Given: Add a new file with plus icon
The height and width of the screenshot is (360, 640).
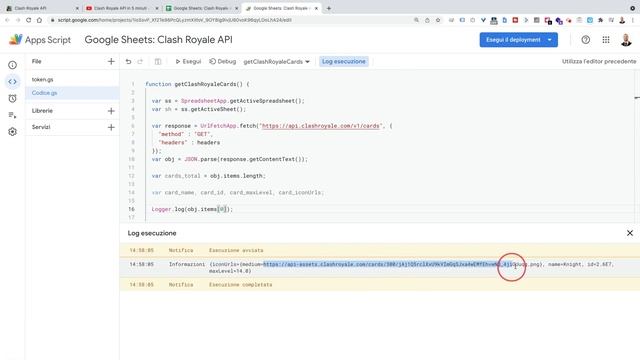Looking at the screenshot, I should 111,61.
